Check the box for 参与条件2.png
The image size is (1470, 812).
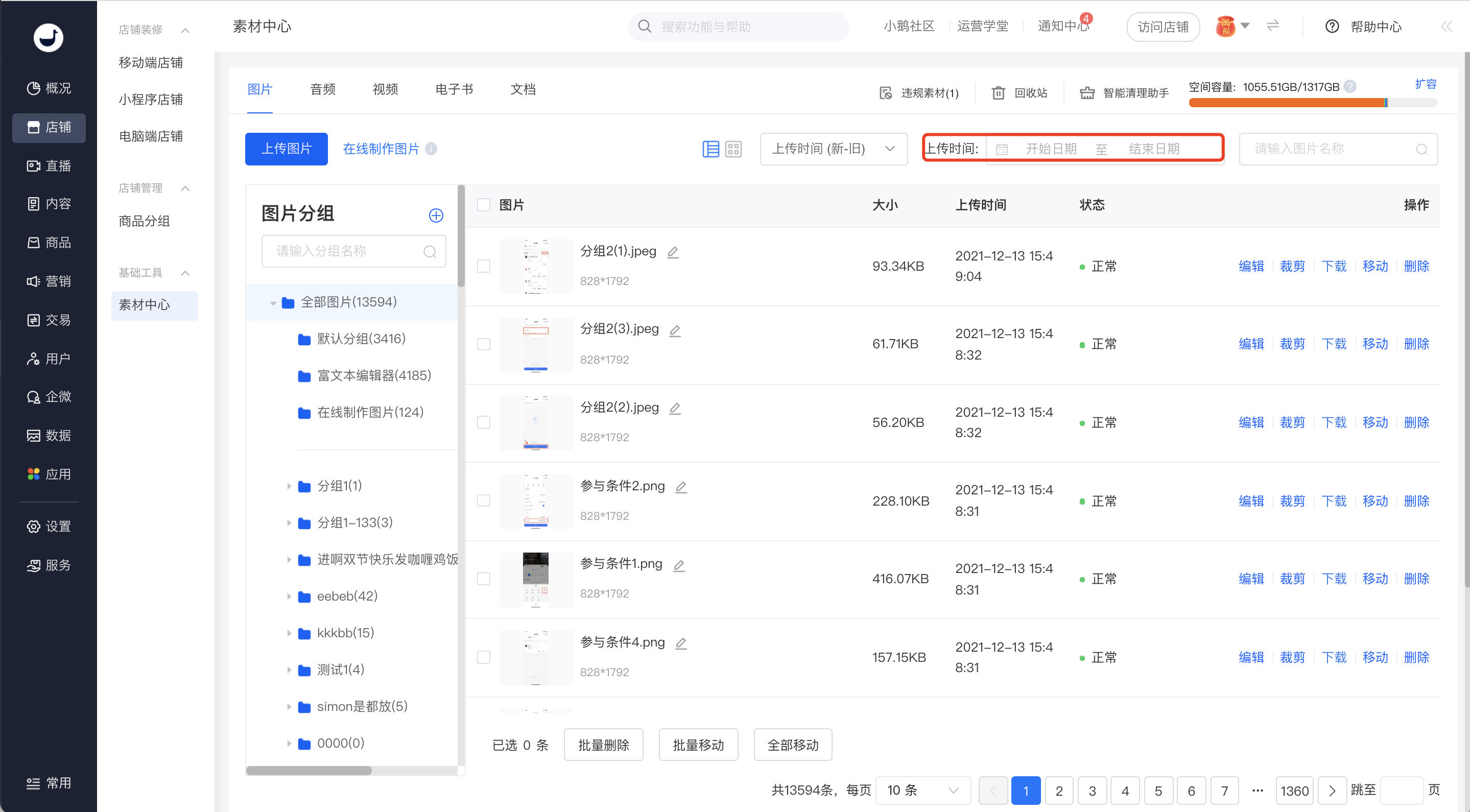point(483,500)
